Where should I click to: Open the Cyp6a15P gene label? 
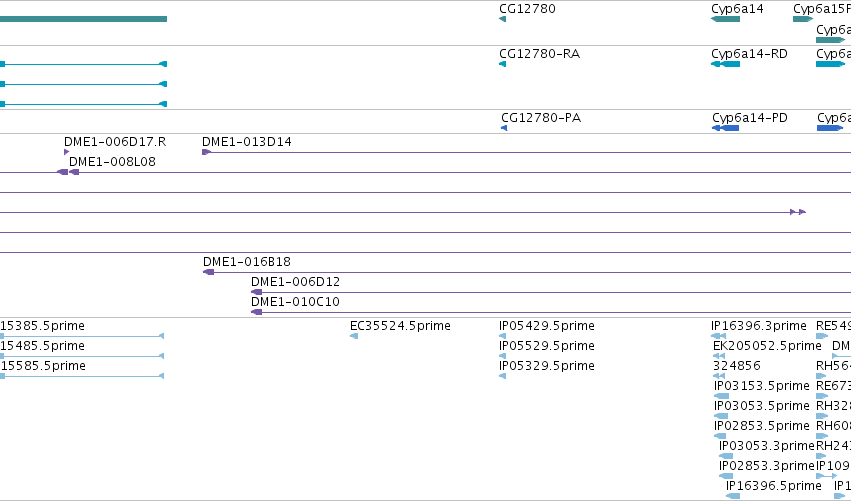822,9
